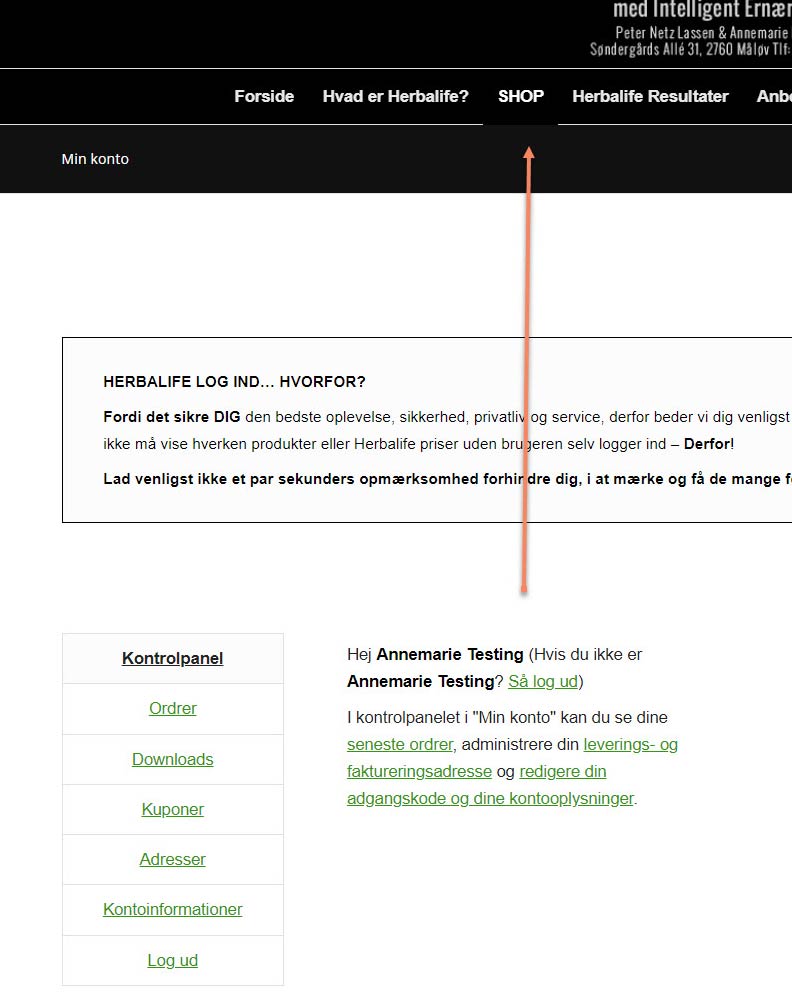Open the Ordrer account link
This screenshot has height=1004, width=792.
click(172, 708)
